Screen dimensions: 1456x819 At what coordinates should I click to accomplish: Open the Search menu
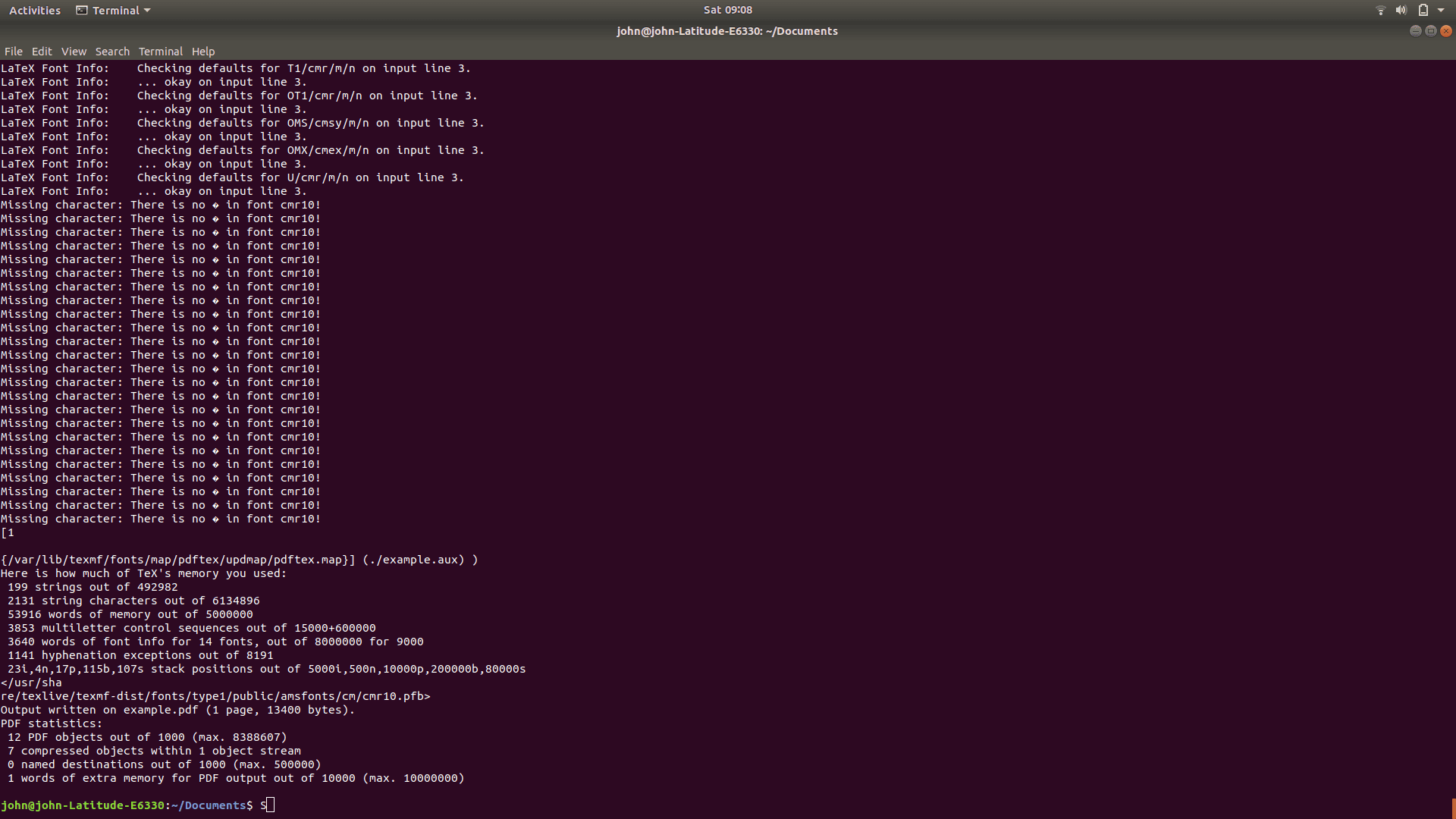coord(112,52)
